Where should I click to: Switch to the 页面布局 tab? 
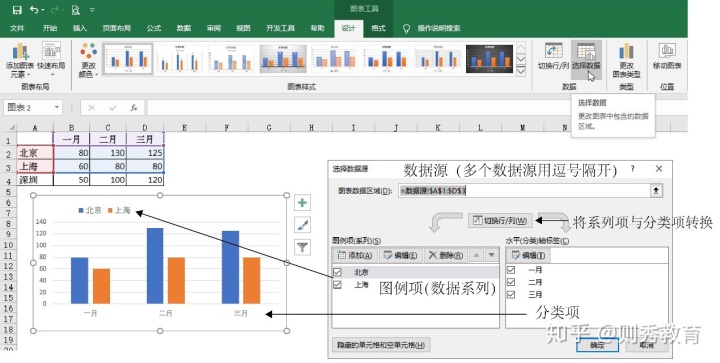coord(117,28)
